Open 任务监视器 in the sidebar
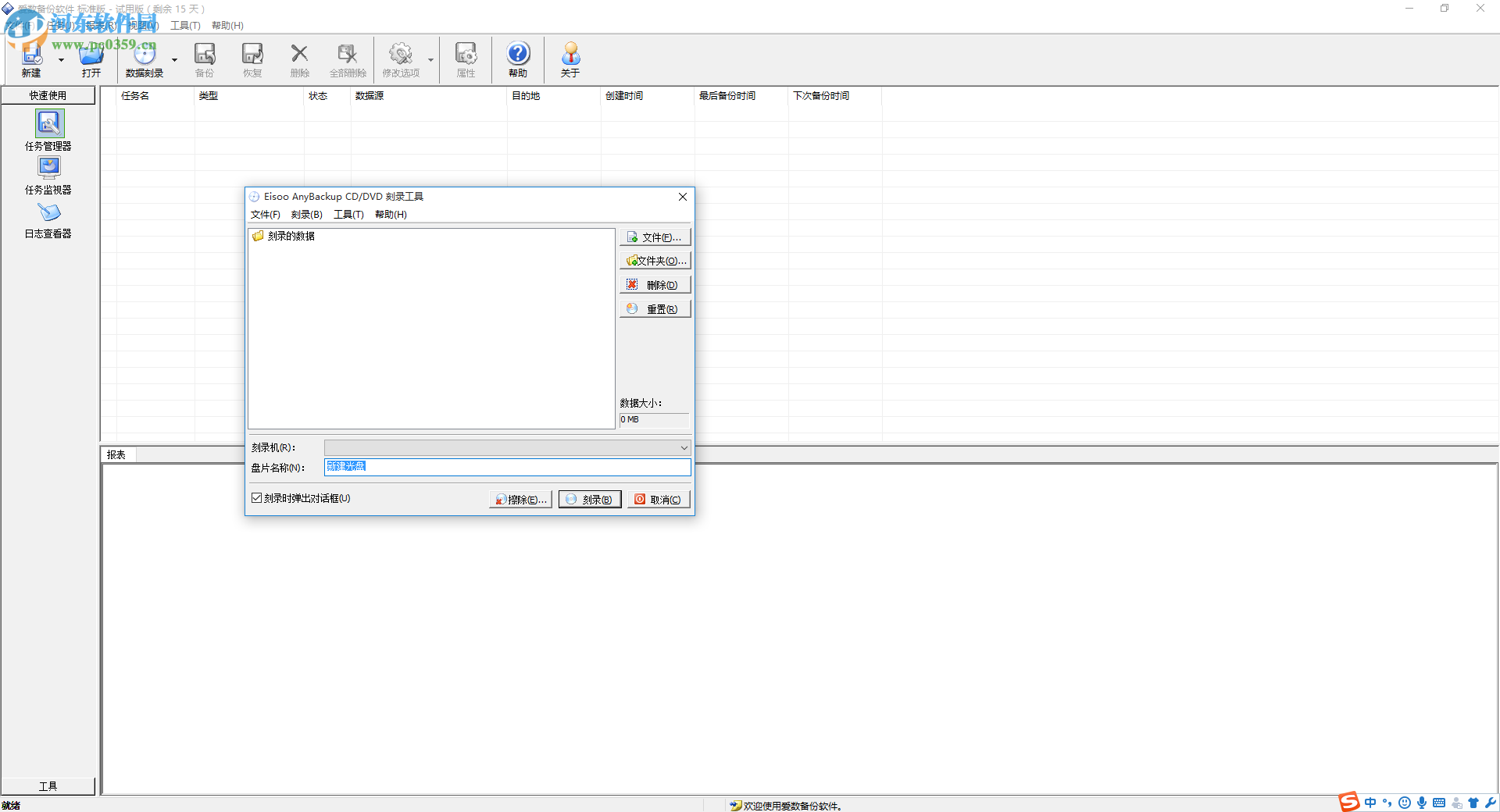1500x812 pixels. 48,176
